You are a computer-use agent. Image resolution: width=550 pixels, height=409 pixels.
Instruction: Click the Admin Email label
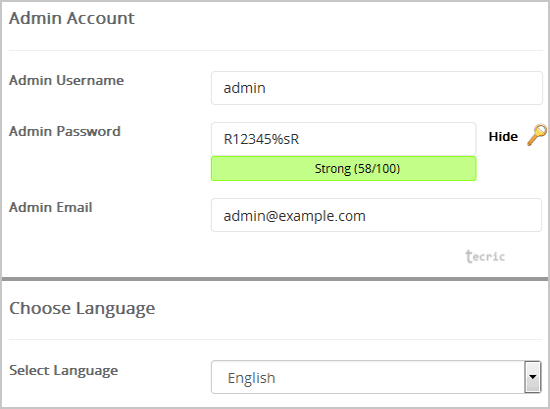pos(51,207)
